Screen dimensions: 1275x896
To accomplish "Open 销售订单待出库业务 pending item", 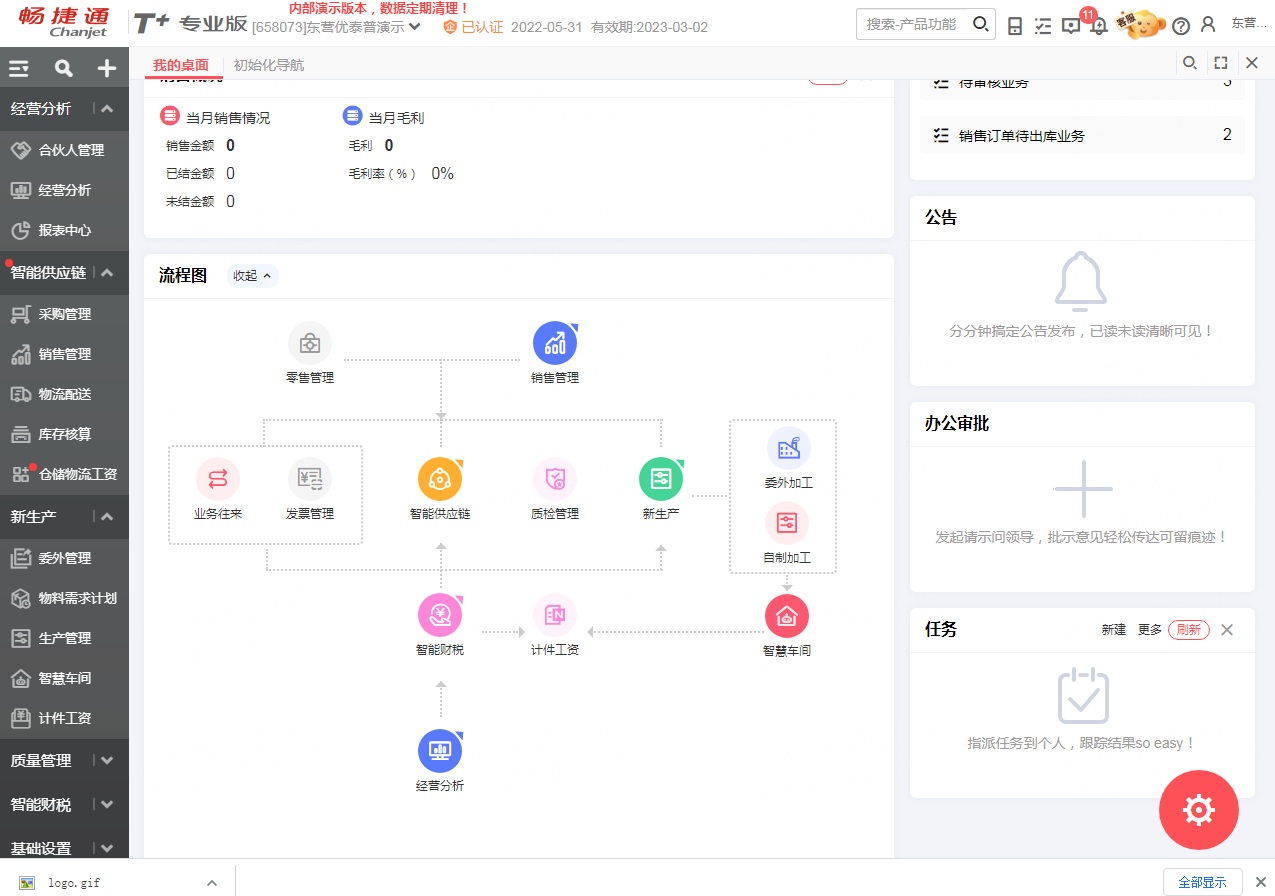I will pyautogui.click(x=1082, y=135).
